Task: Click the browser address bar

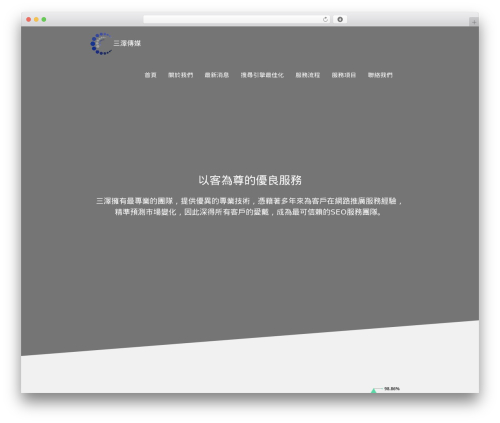Action: 237,19
